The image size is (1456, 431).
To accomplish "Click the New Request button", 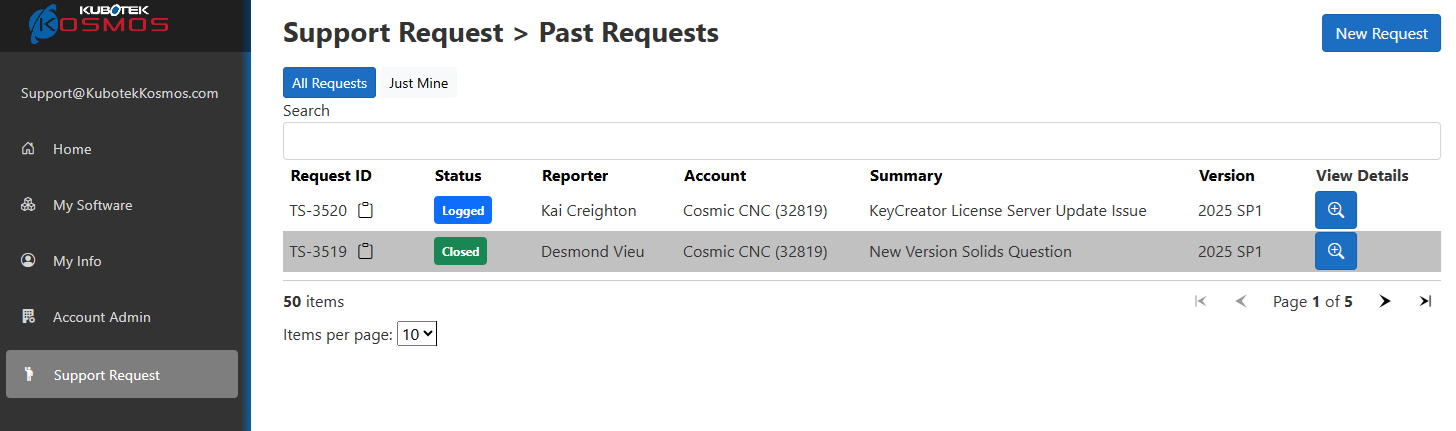I will [x=1381, y=33].
